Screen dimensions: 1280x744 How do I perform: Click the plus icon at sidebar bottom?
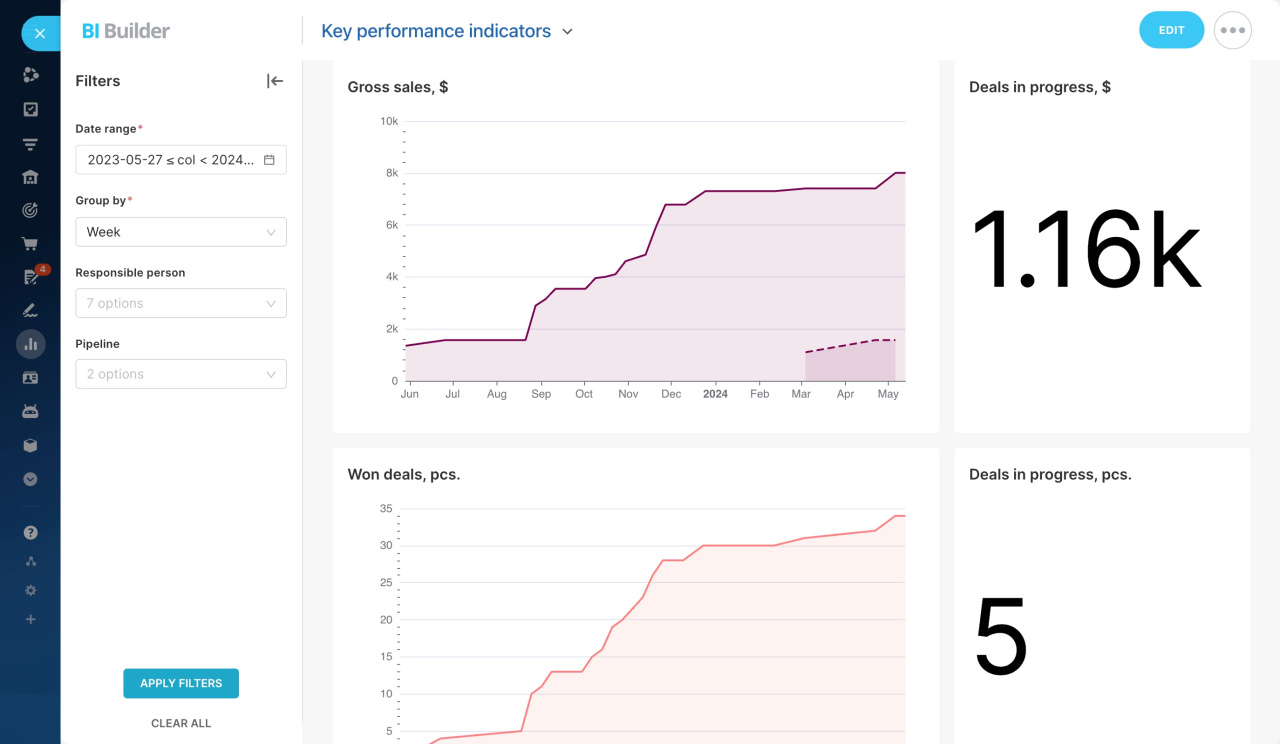pyautogui.click(x=30, y=620)
